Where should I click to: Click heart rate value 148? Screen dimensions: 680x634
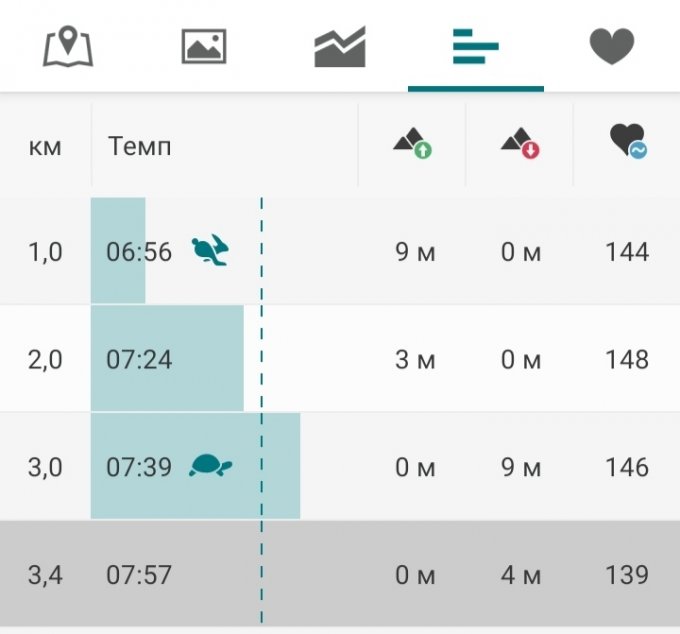tap(627, 359)
